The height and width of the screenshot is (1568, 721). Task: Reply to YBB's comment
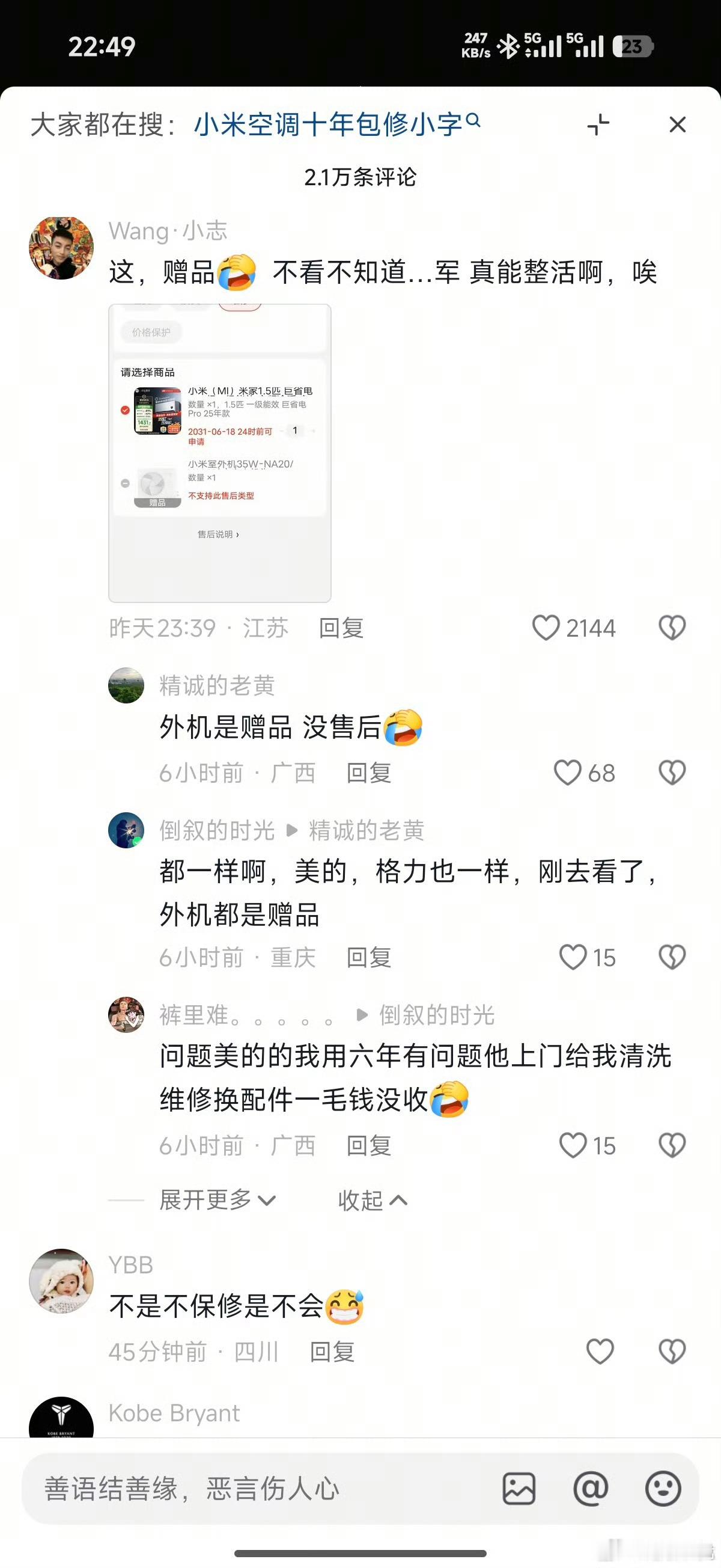(332, 1352)
